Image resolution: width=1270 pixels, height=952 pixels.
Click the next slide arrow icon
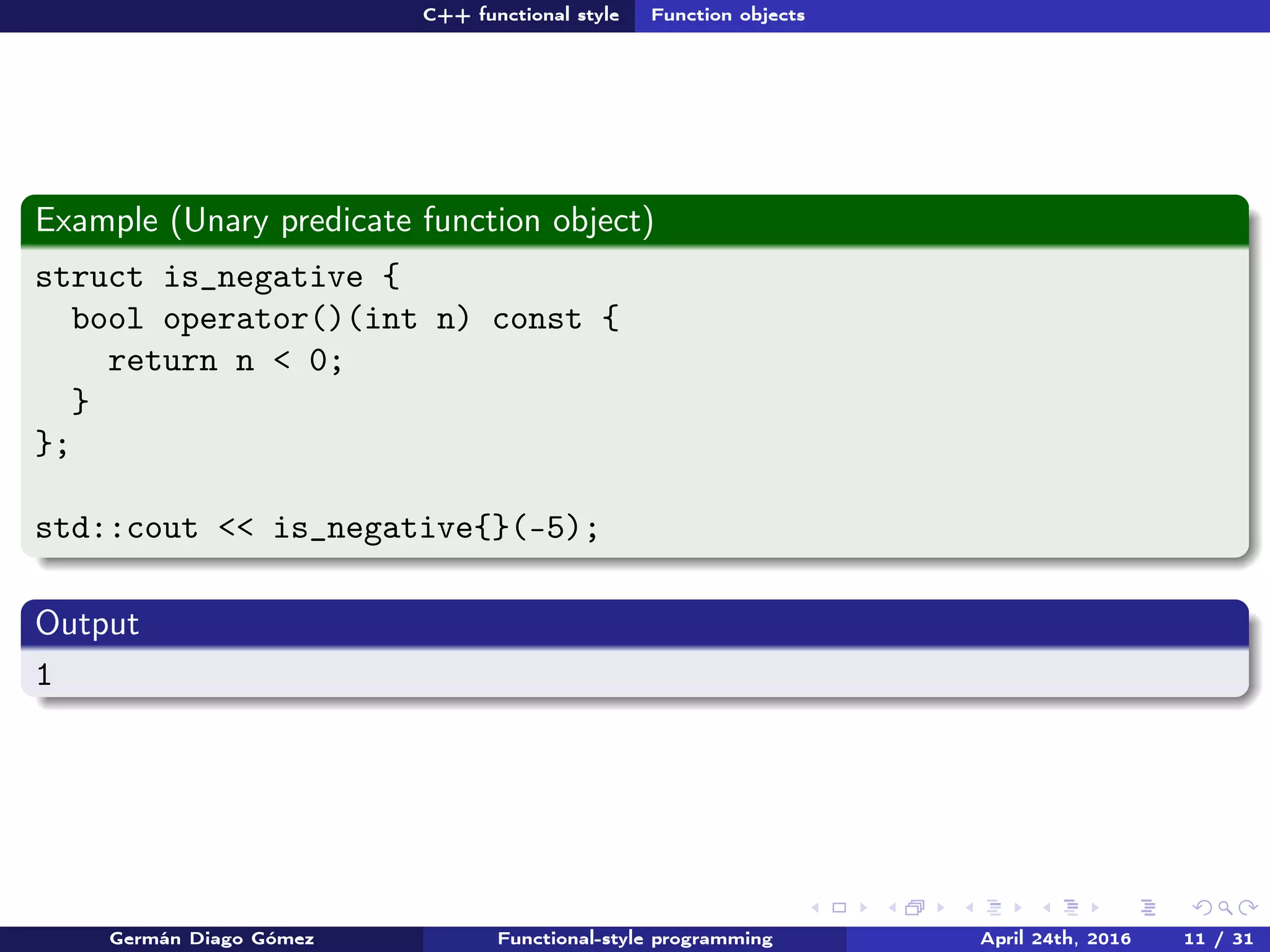click(x=863, y=908)
